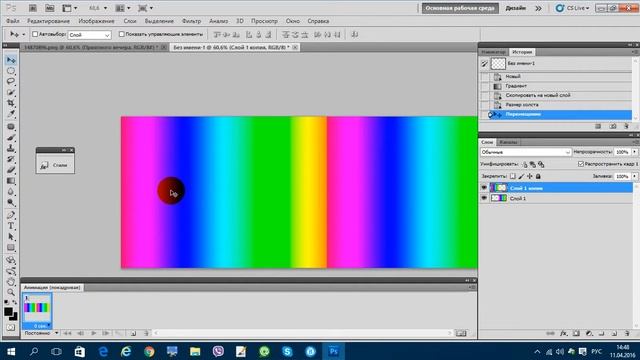Open layer style fx button at Layers bottom
Viewport: 640px width, 360px height.
[563, 333]
